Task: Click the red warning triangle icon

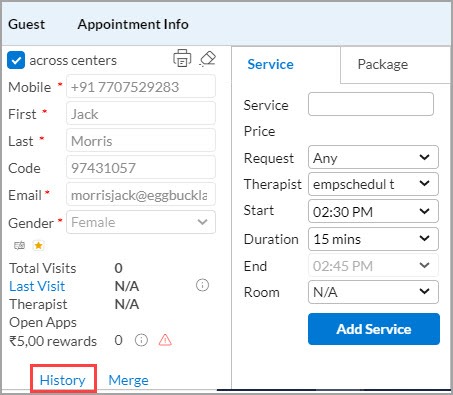Action: (x=165, y=340)
